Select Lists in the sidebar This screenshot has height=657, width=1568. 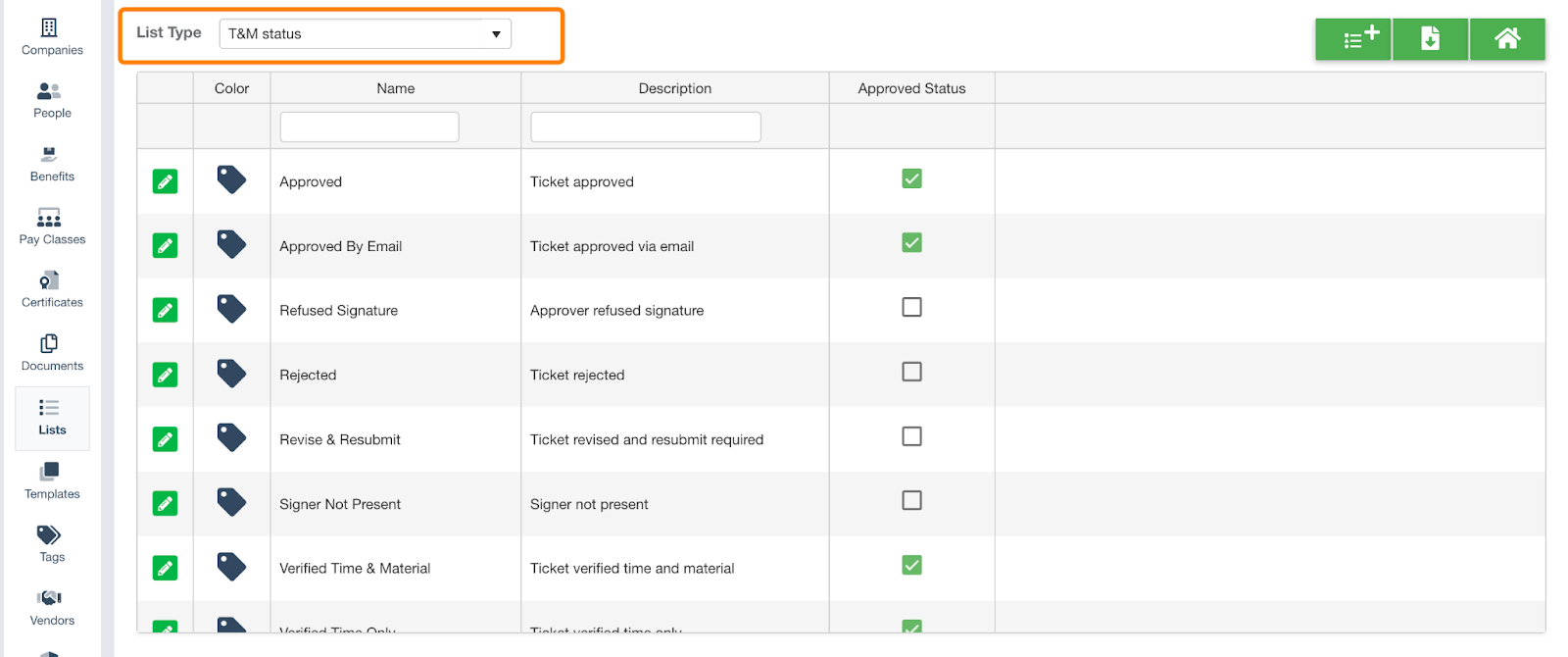(52, 418)
